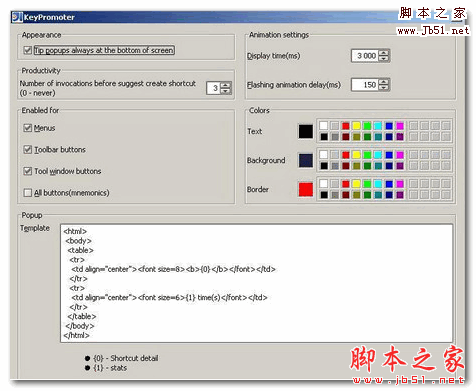
Task: Choose bright blue in the Background color palette
Action: click(389, 155)
